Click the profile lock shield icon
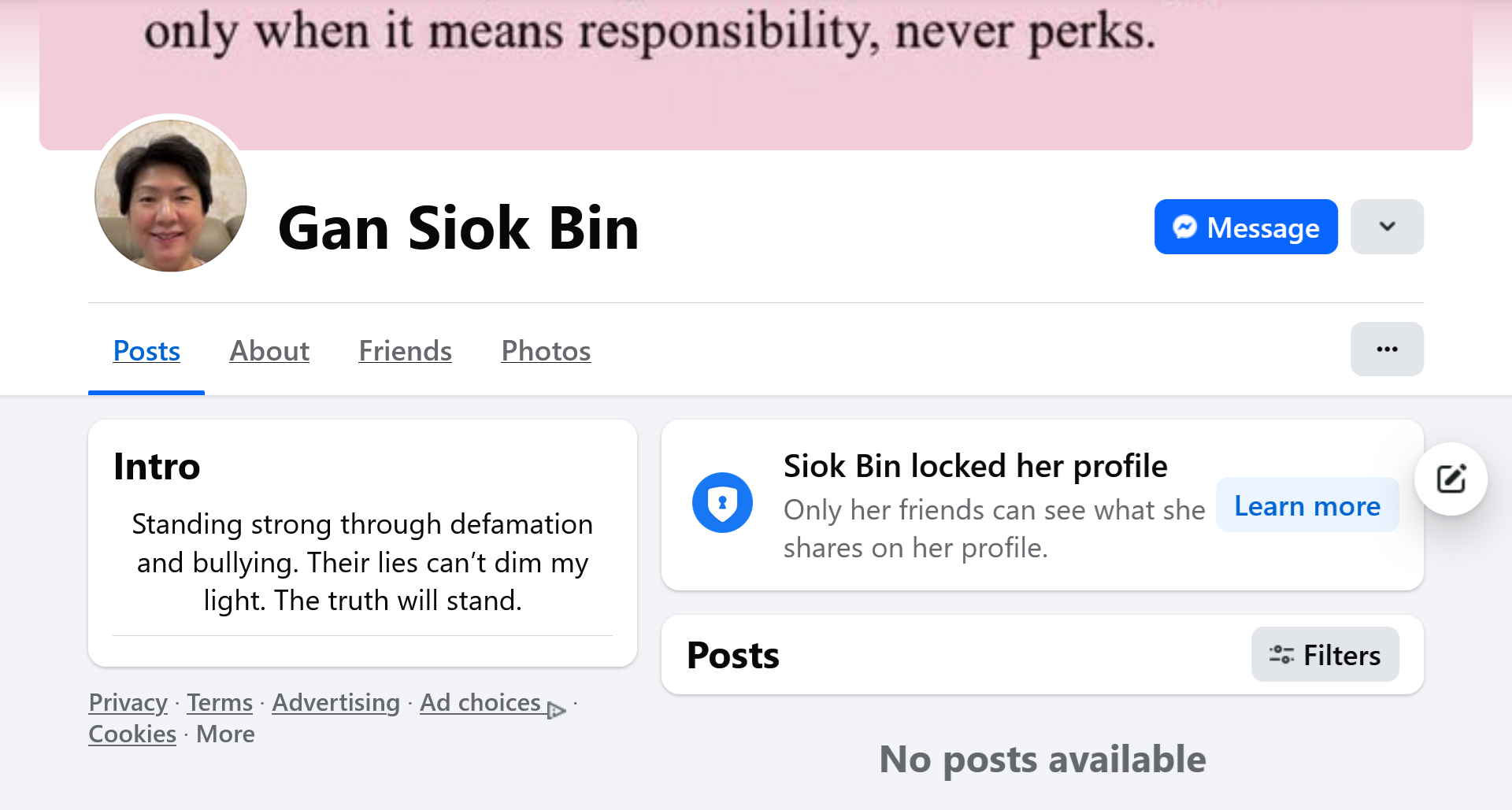Screen dimensions: 1512x810 [722, 502]
